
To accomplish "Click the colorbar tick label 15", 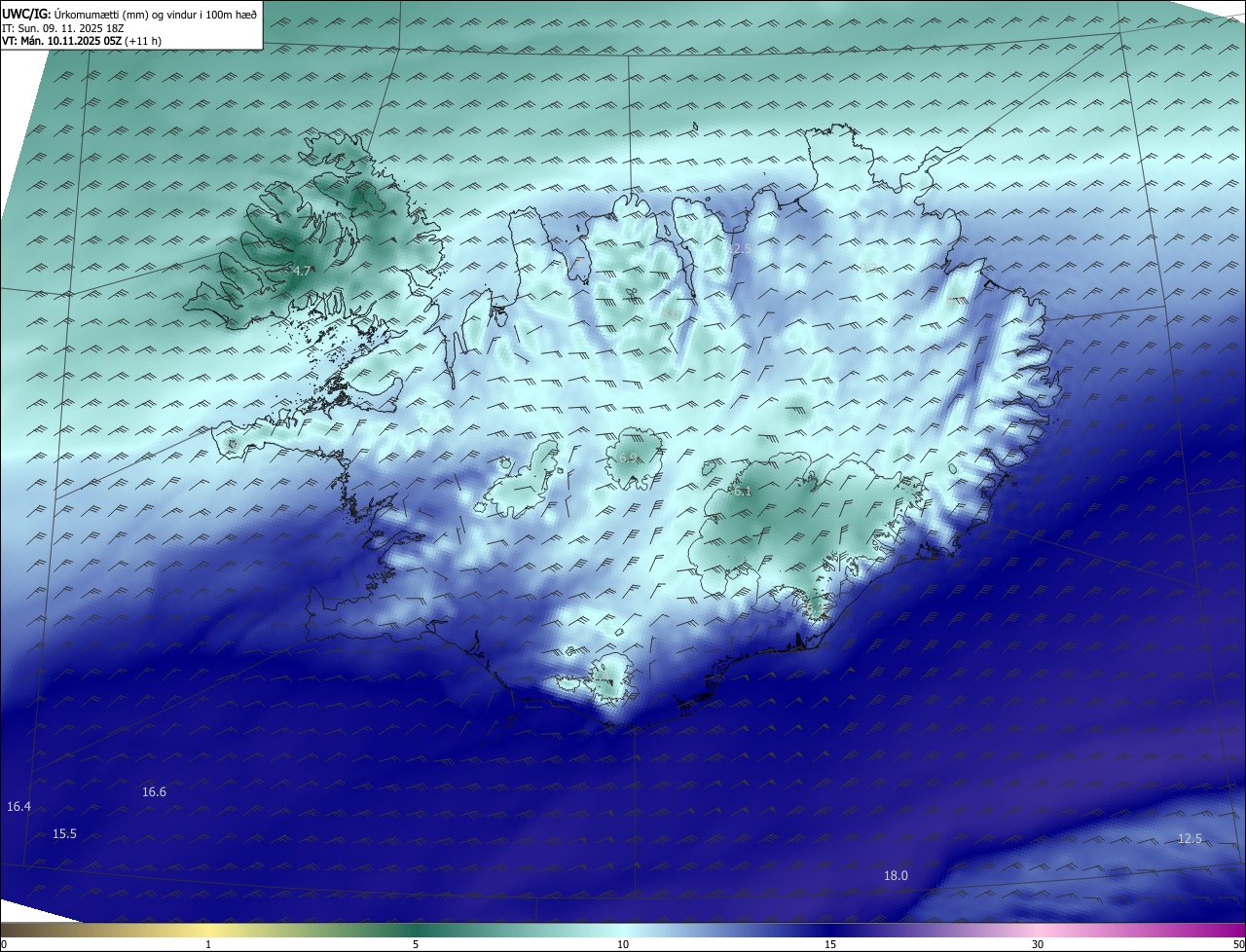I will 830,945.
